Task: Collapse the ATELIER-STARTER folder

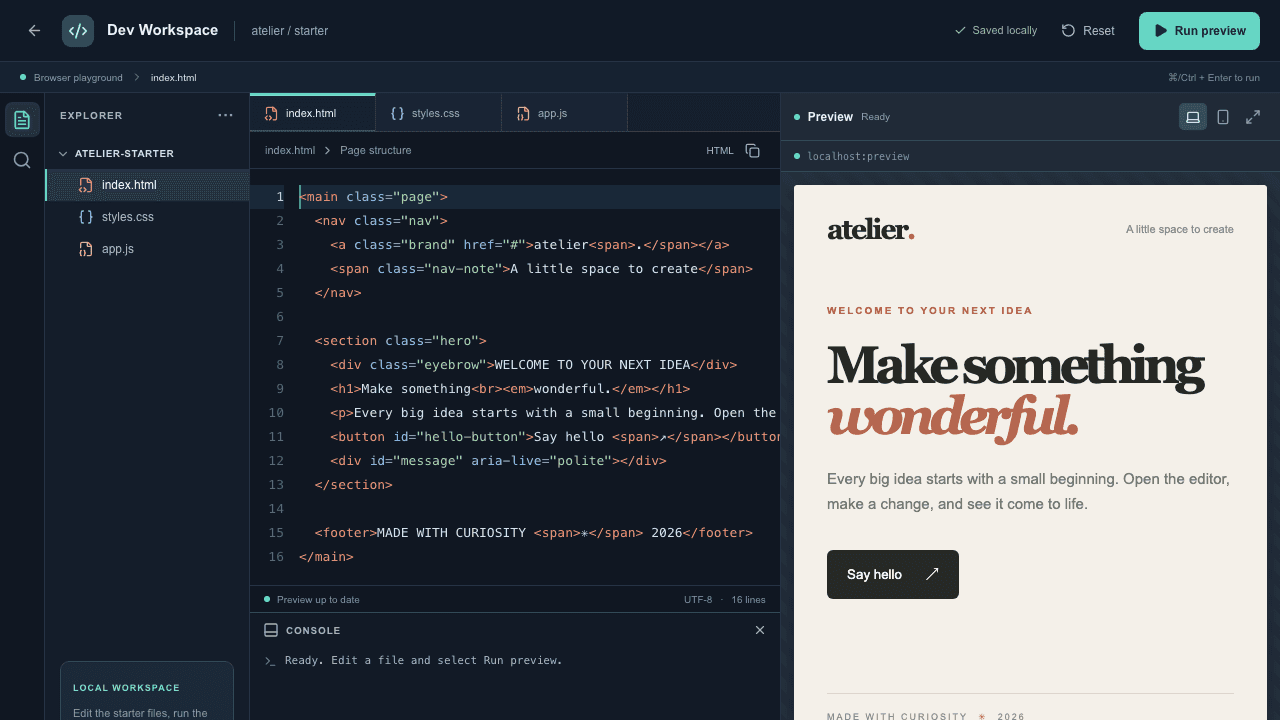Action: point(147,154)
